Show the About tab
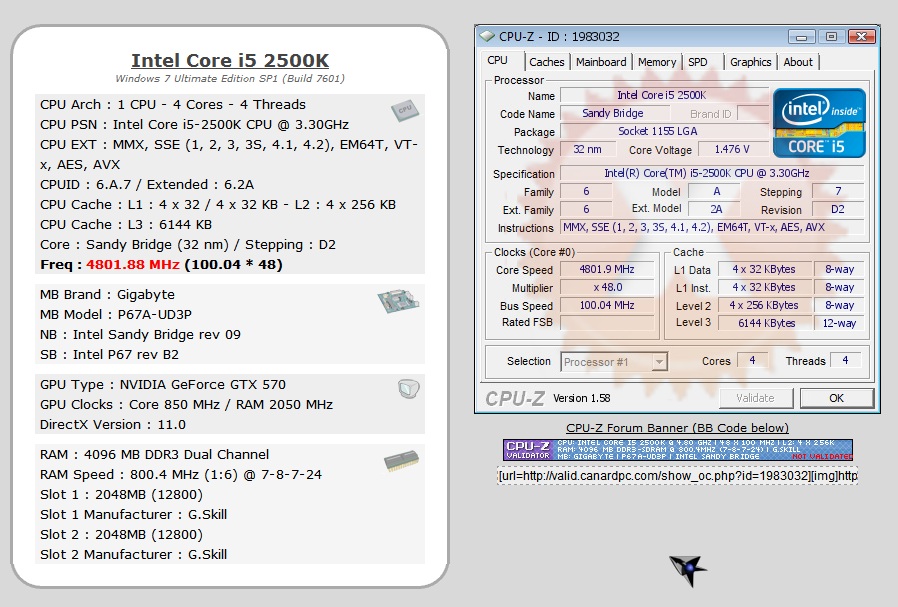This screenshot has width=898, height=607. [798, 62]
